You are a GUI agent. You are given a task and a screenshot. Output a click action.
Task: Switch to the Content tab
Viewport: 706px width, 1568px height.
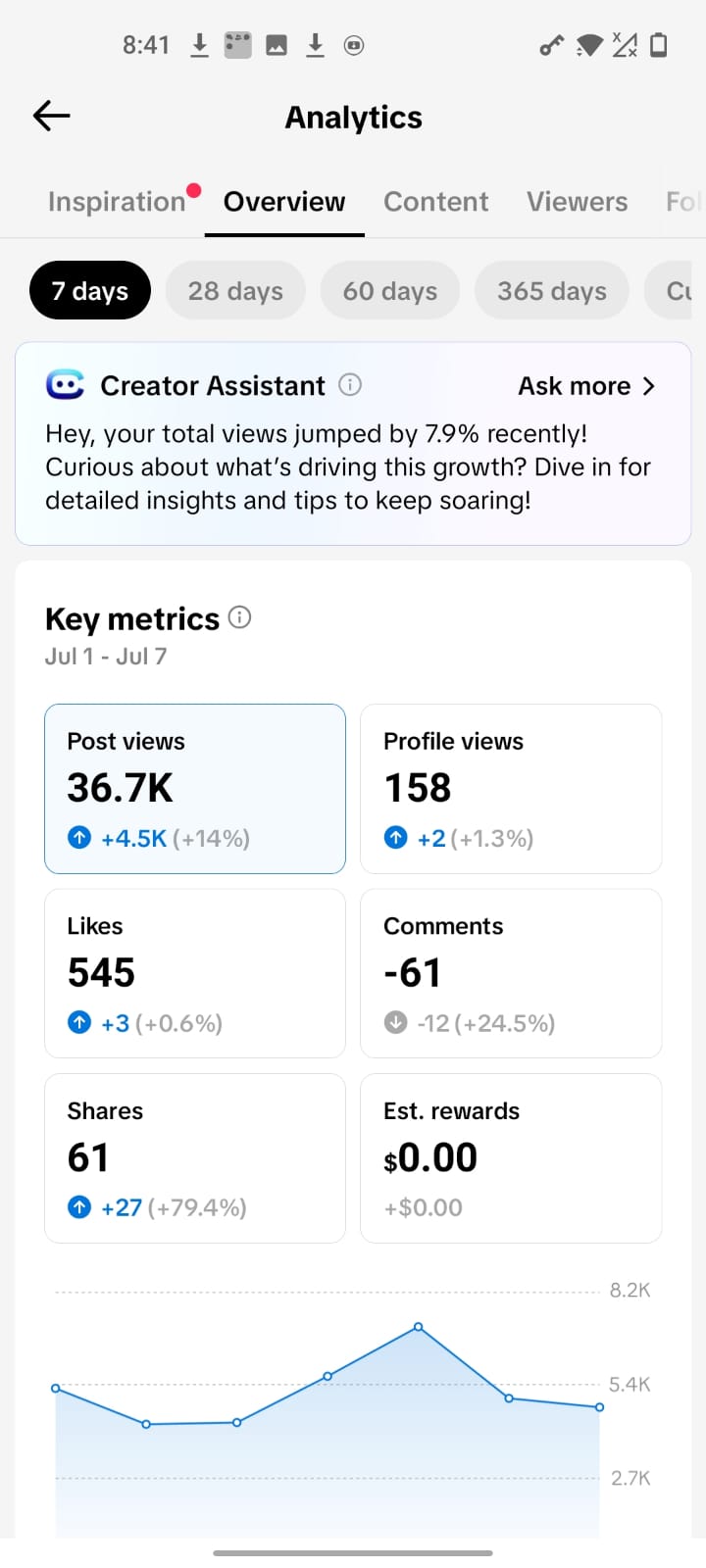pos(435,201)
